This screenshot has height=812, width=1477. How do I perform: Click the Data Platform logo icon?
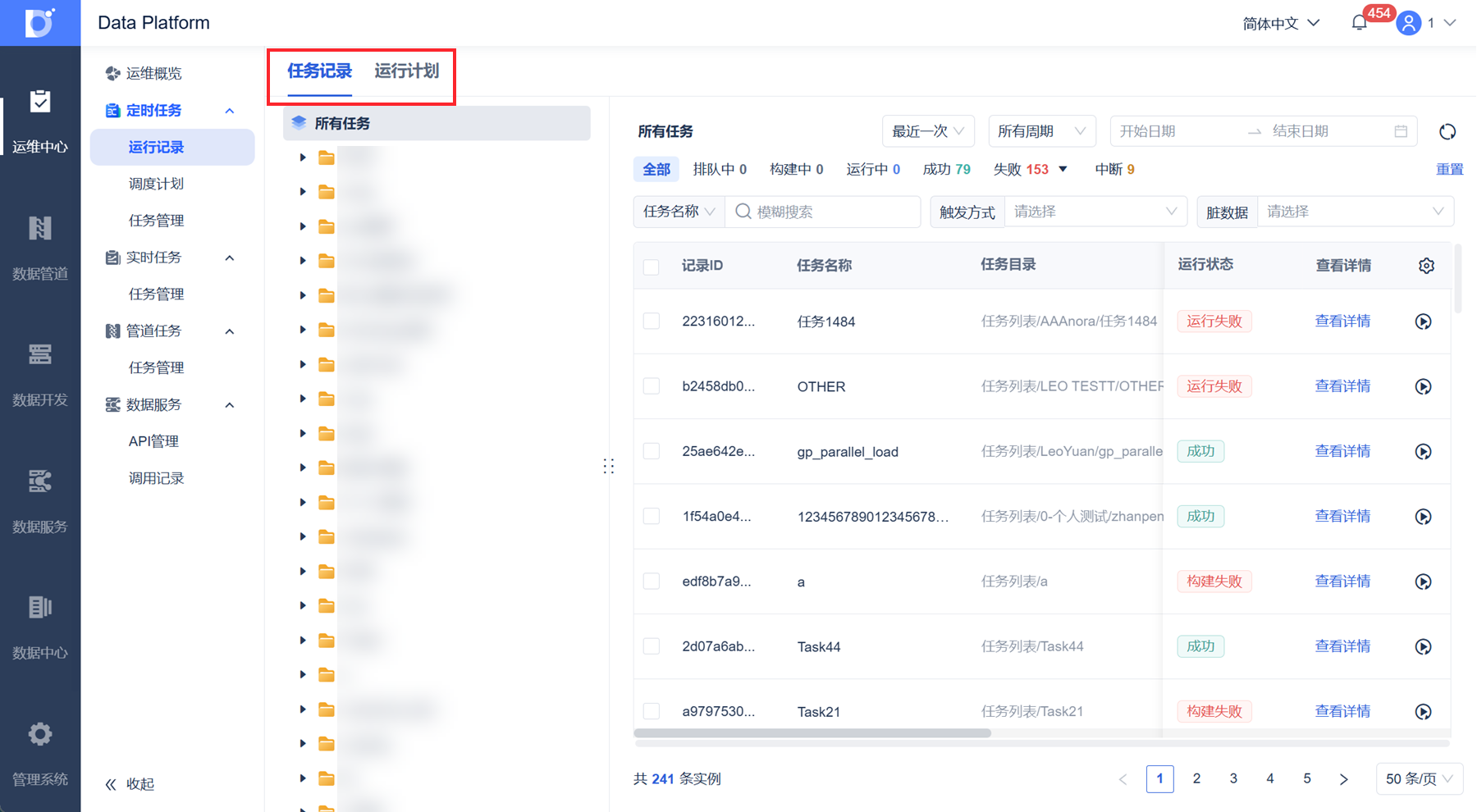(39, 22)
